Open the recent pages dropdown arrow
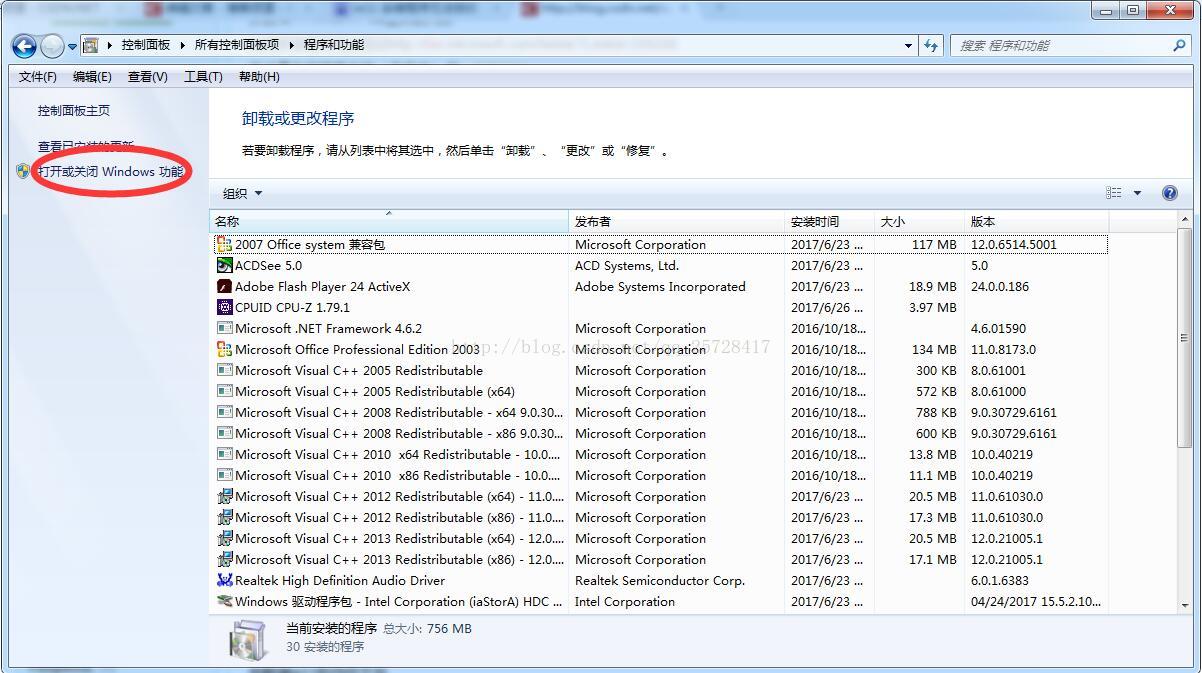Image resolution: width=1202 pixels, height=673 pixels. pos(72,47)
